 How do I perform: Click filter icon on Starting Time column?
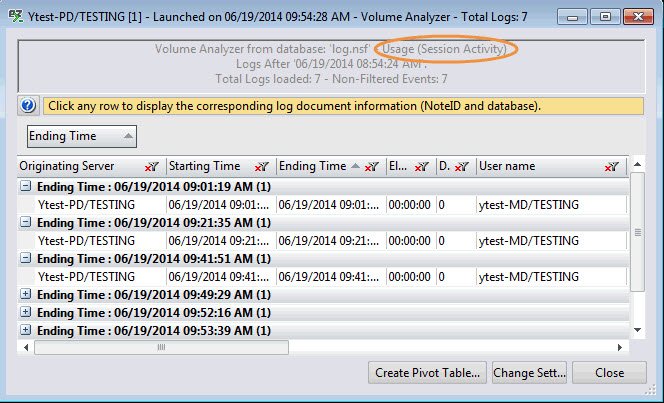262,167
